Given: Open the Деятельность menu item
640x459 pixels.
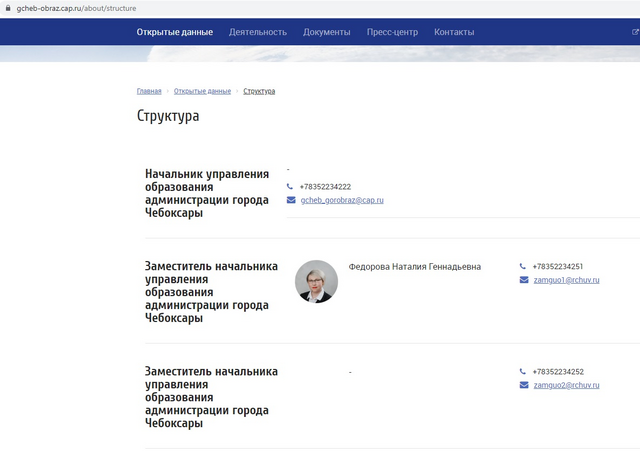Looking at the screenshot, I should 257,32.
